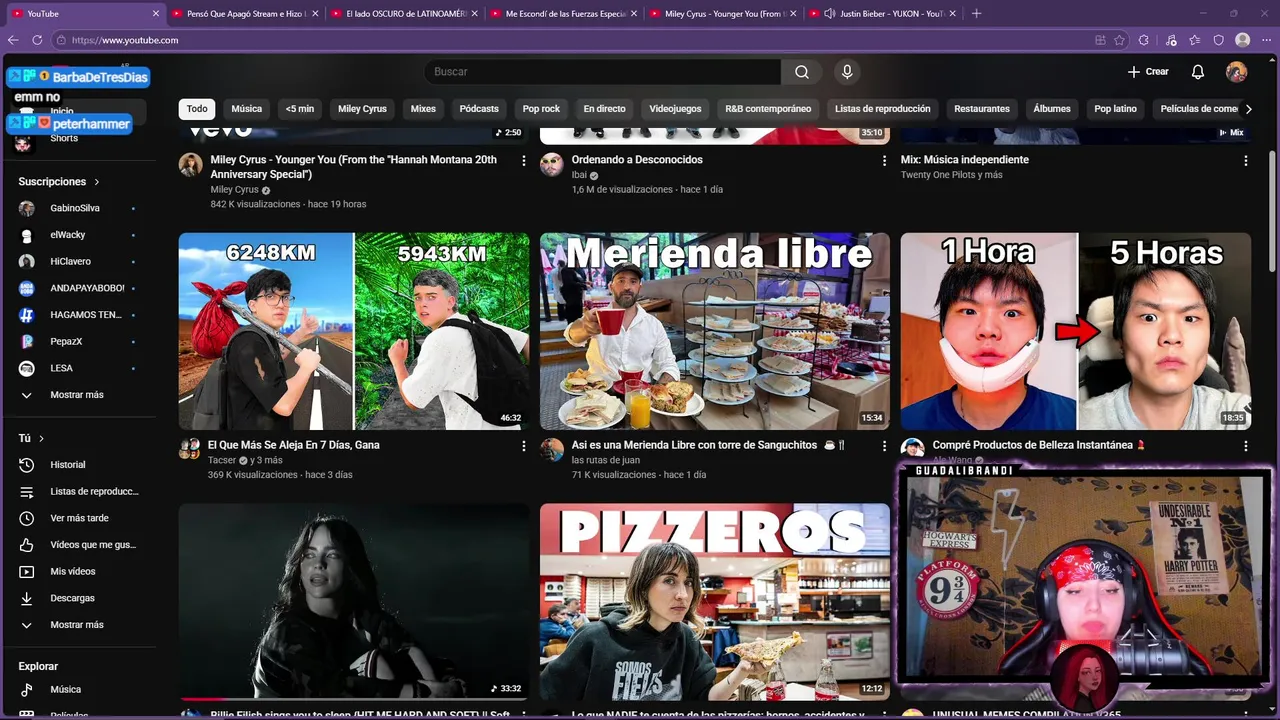Image resolution: width=1280 pixels, height=720 pixels.
Task: Open browser extensions puzzle icon
Action: (x=1144, y=40)
